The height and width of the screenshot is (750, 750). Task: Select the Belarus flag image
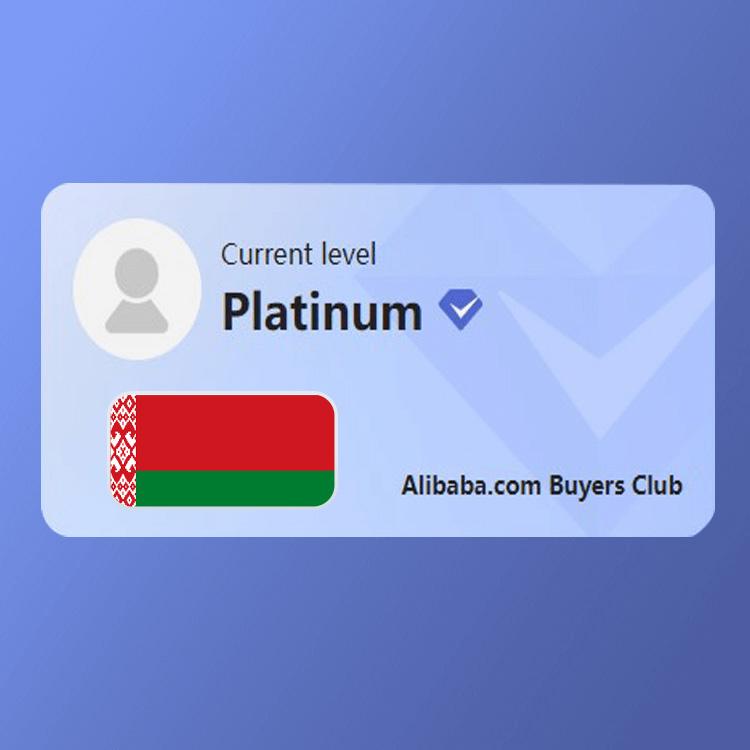(x=223, y=450)
